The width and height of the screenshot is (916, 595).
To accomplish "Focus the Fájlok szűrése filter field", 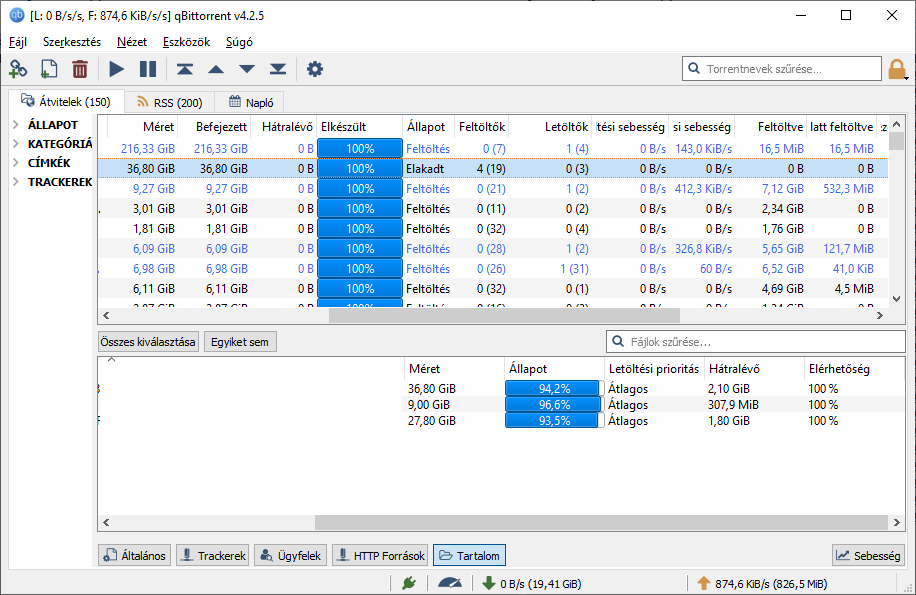I will tap(756, 342).
